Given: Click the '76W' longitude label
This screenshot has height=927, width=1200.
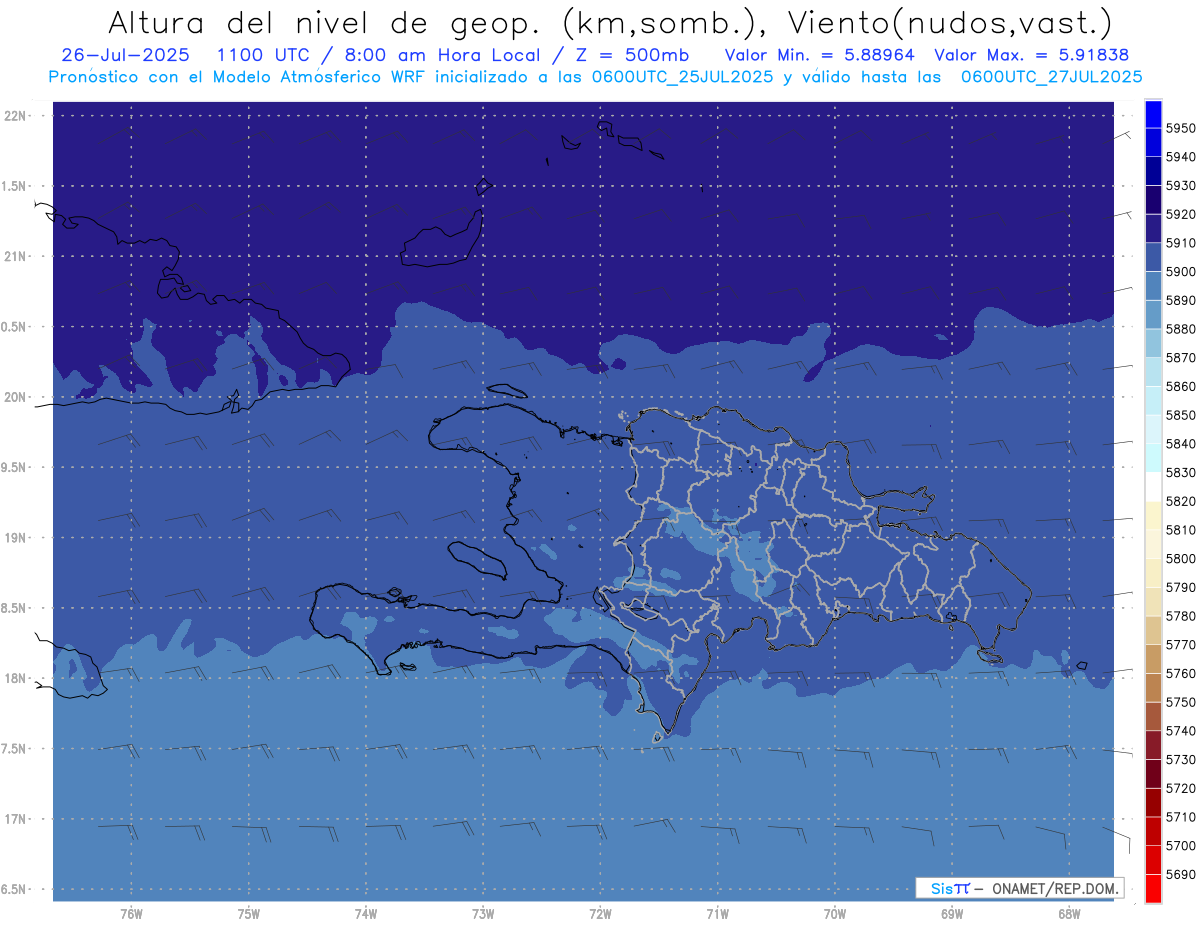Looking at the screenshot, I should [131, 914].
